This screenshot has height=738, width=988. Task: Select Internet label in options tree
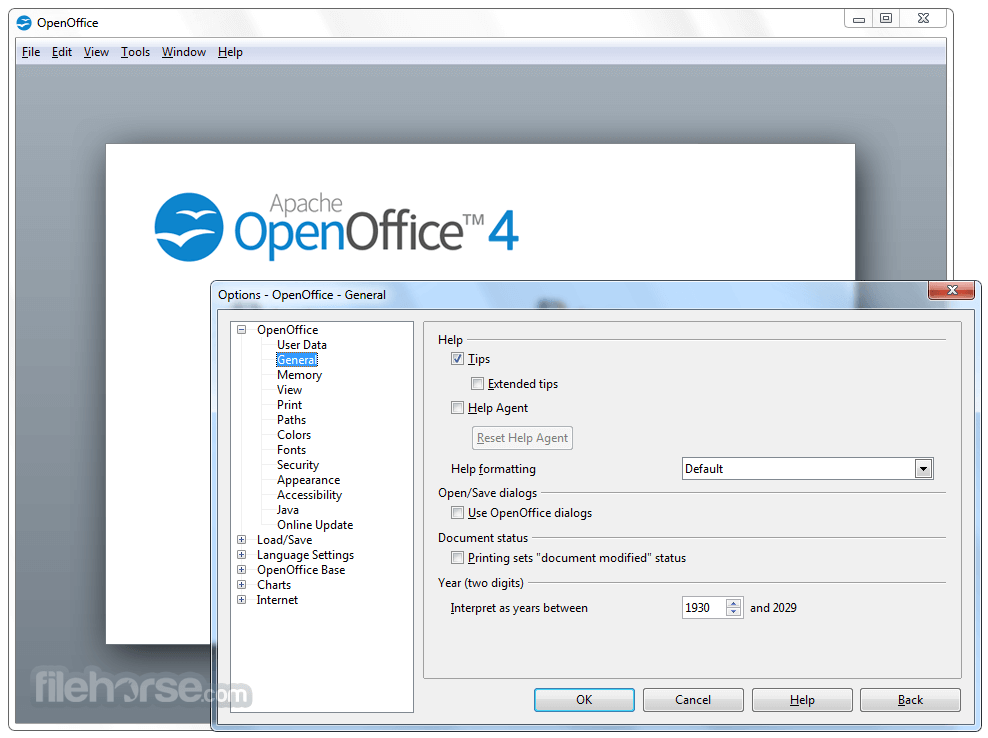[x=277, y=599]
